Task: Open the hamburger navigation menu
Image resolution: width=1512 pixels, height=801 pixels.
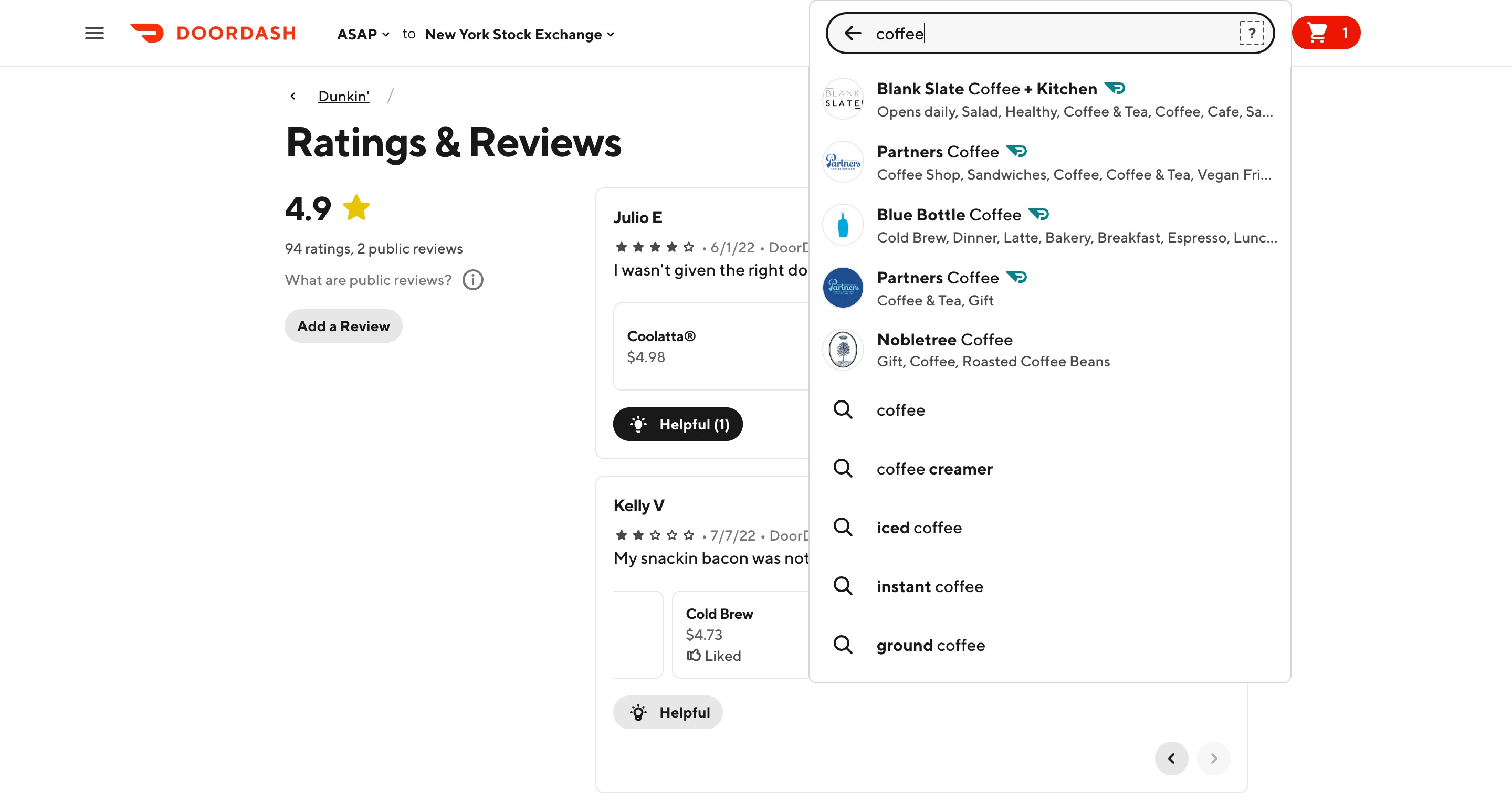Action: coord(94,34)
